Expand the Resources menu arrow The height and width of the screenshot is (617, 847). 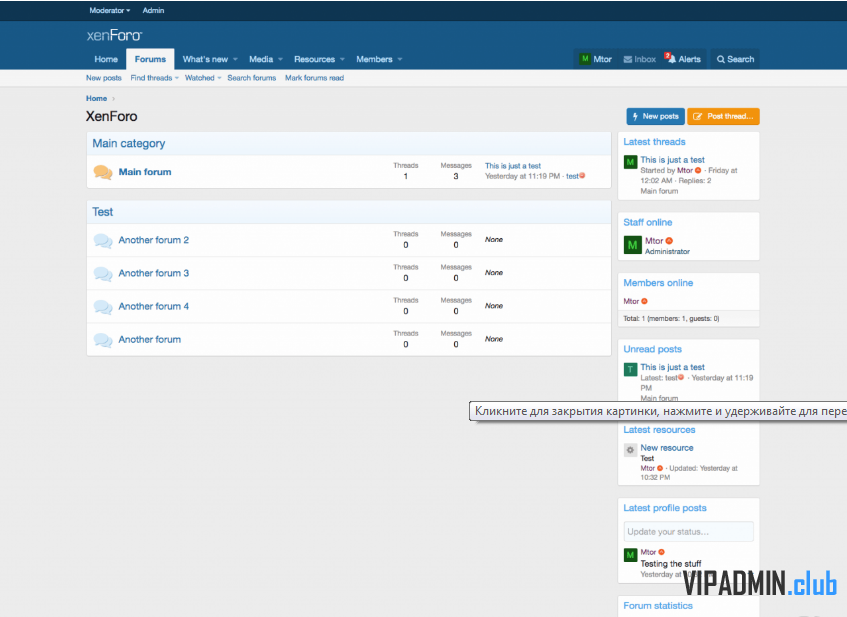point(342,59)
